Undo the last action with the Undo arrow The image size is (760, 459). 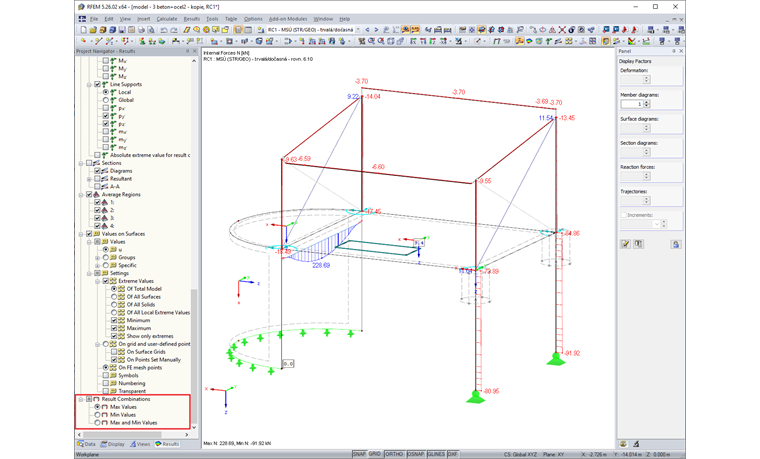pyautogui.click(x=164, y=30)
